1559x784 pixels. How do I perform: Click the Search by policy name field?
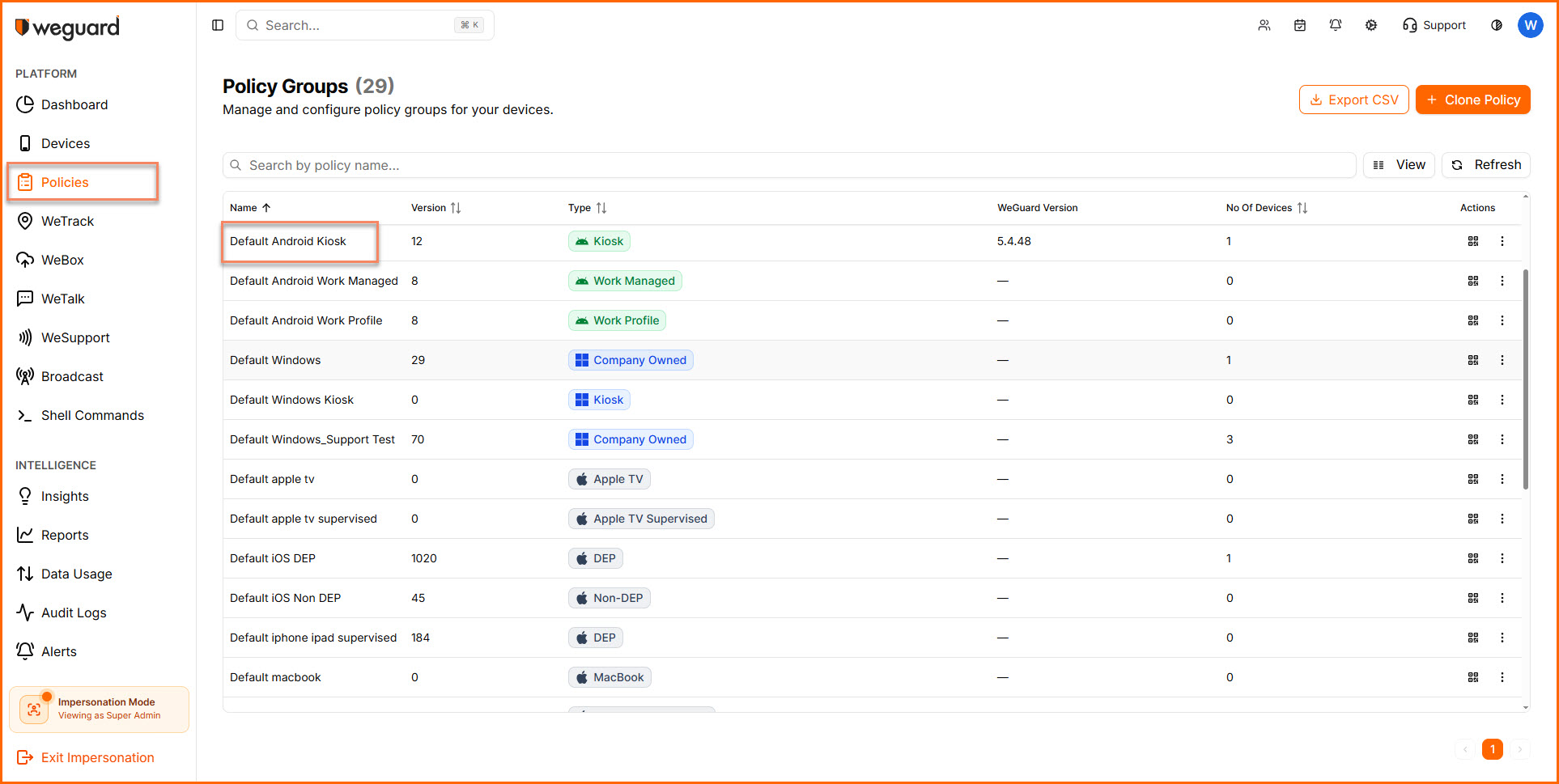point(789,165)
